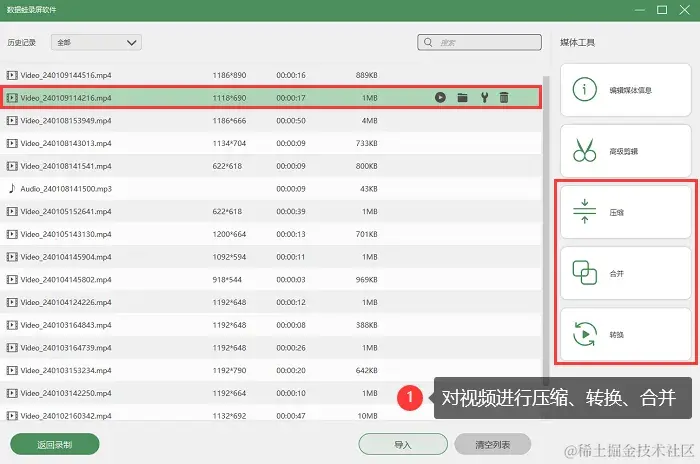This screenshot has height=464, width=700.
Task: Click the 00:00:50 duration cell
Action: tap(291, 121)
